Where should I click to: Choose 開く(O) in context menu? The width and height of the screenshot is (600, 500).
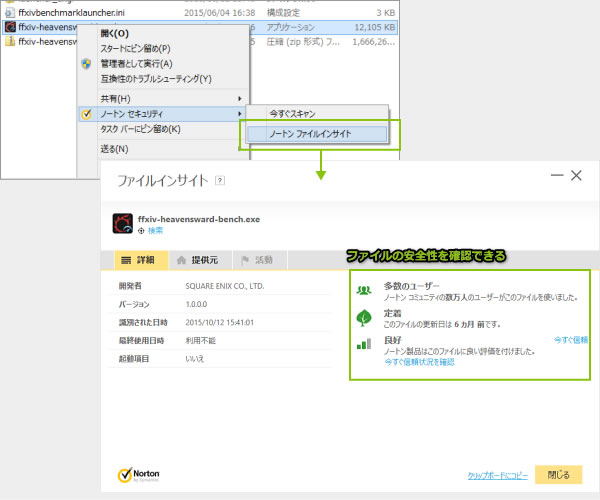tap(114, 33)
